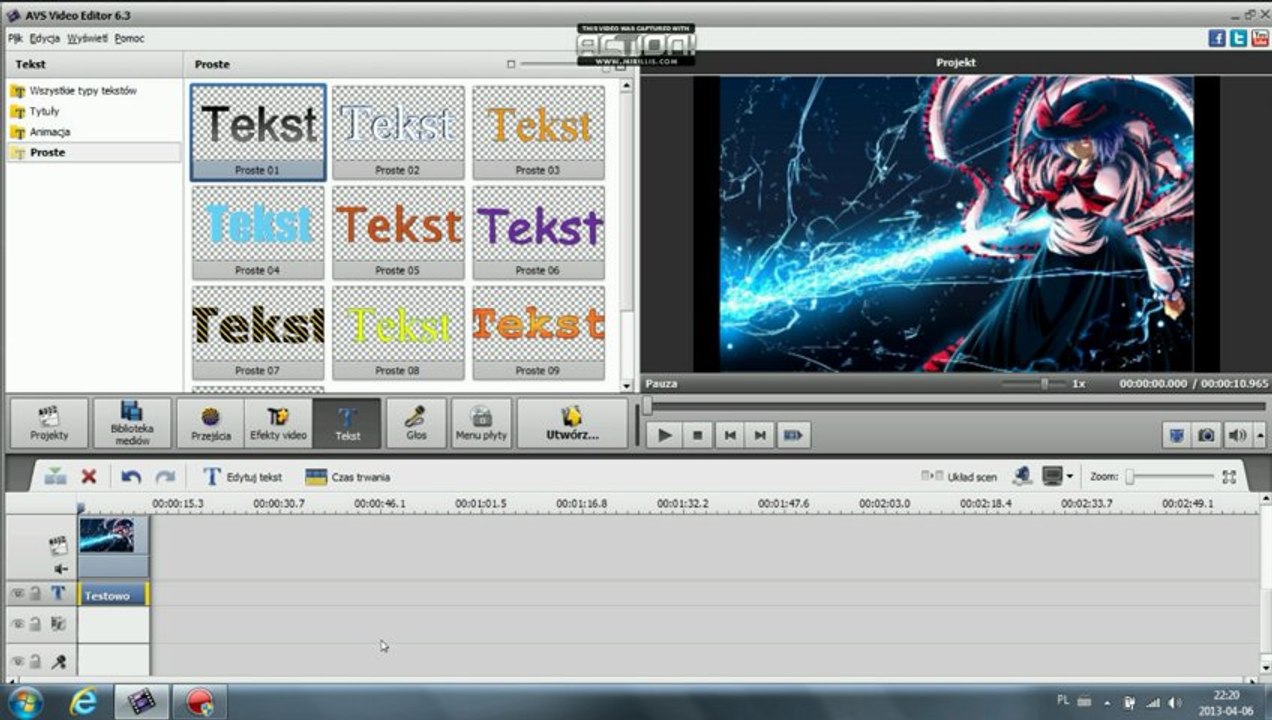Select the Tekst toolbar button

coord(347,423)
